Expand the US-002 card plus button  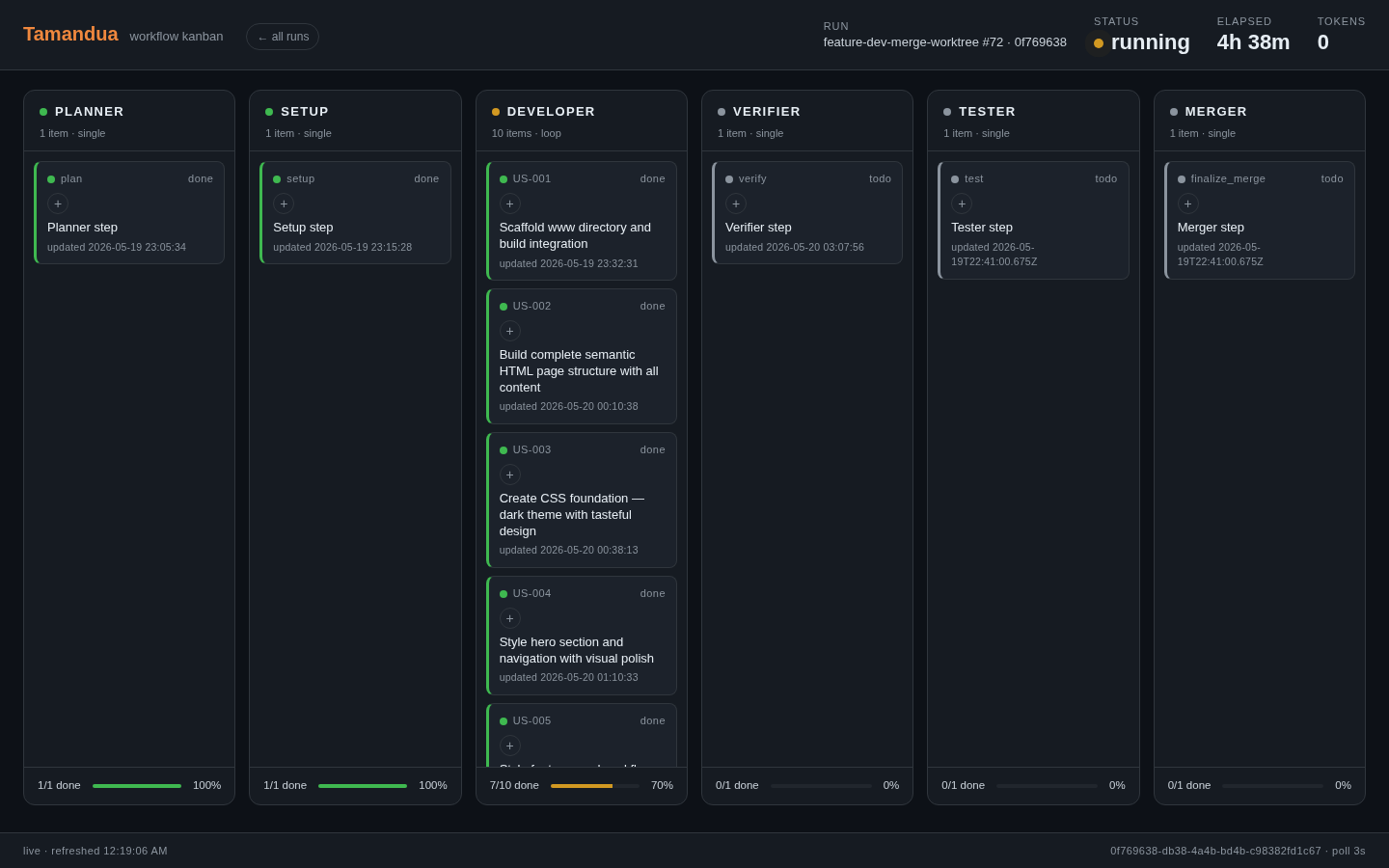510,331
